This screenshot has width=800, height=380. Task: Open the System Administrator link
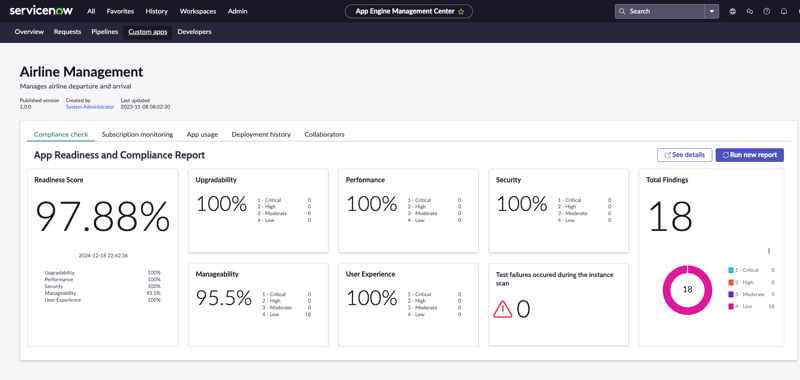[x=90, y=107]
